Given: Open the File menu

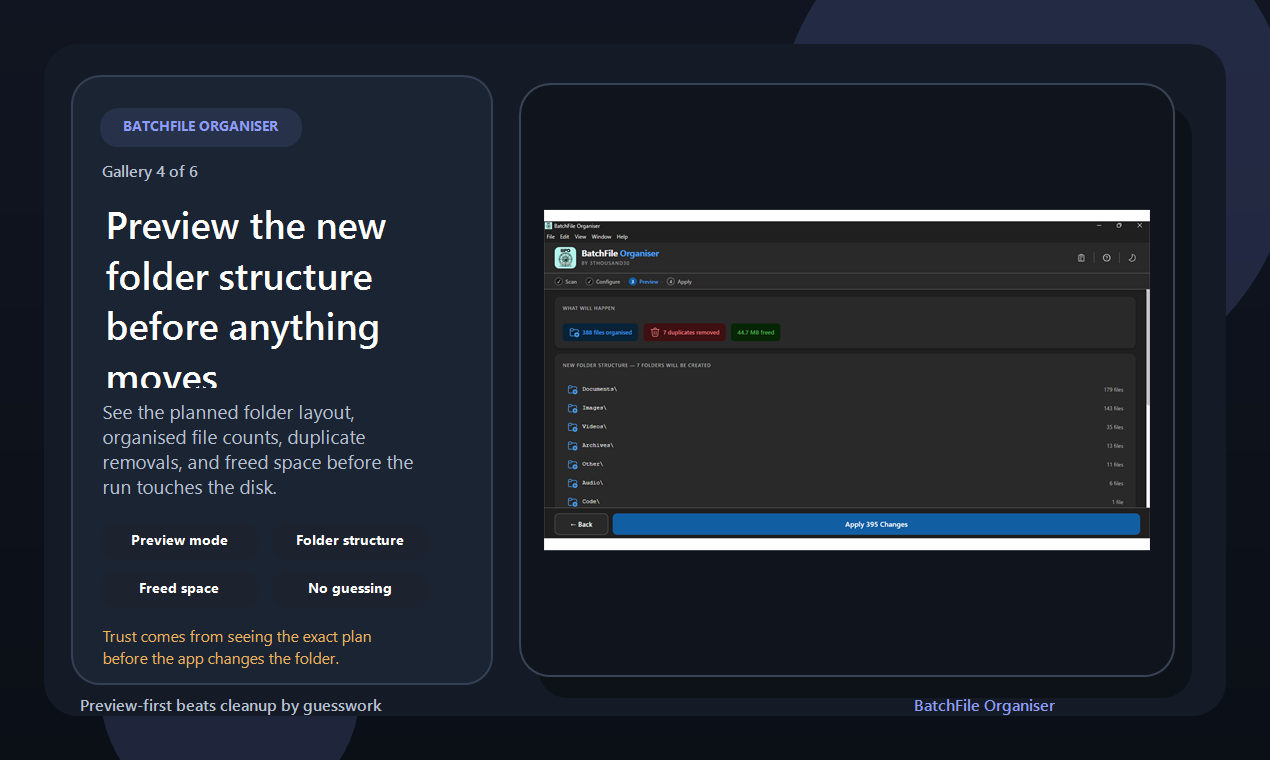Looking at the screenshot, I should 550,236.
